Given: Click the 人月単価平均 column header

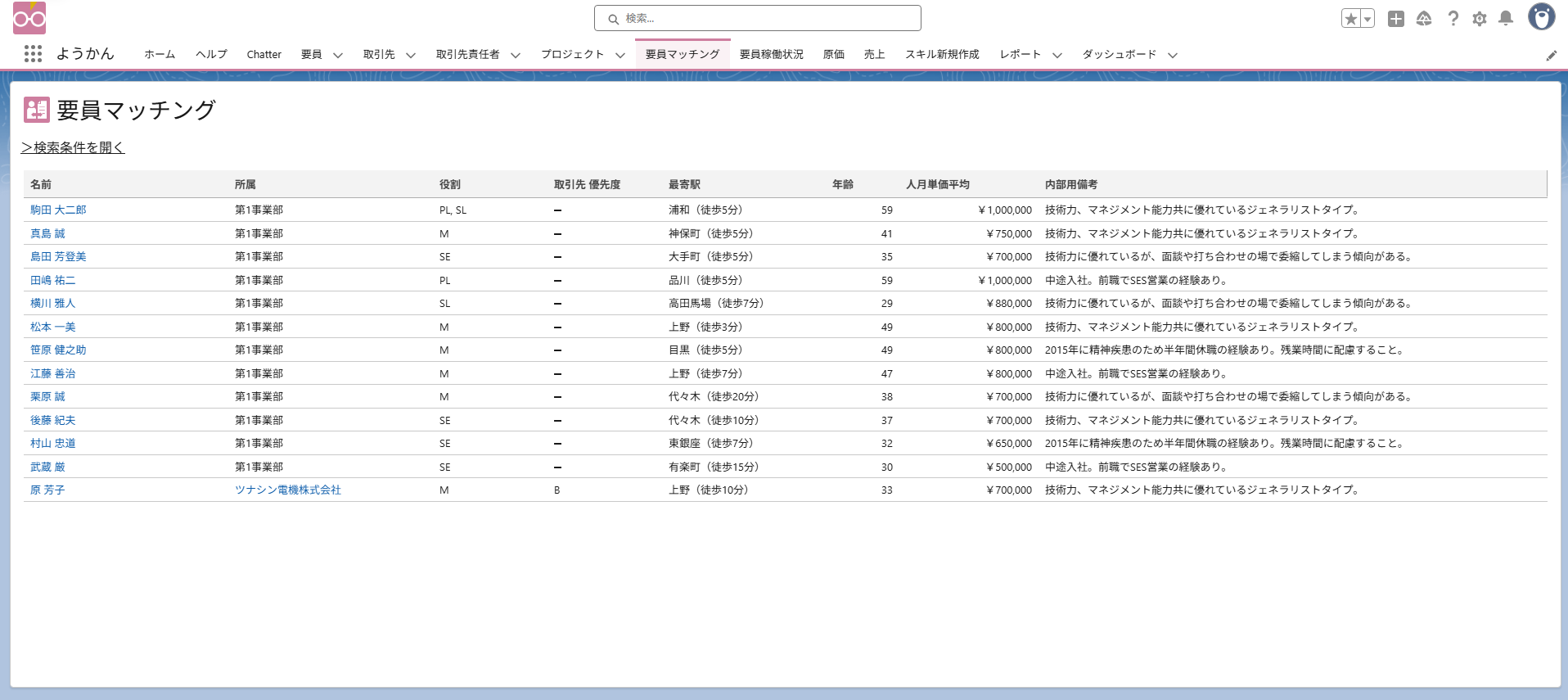Looking at the screenshot, I should [x=937, y=184].
